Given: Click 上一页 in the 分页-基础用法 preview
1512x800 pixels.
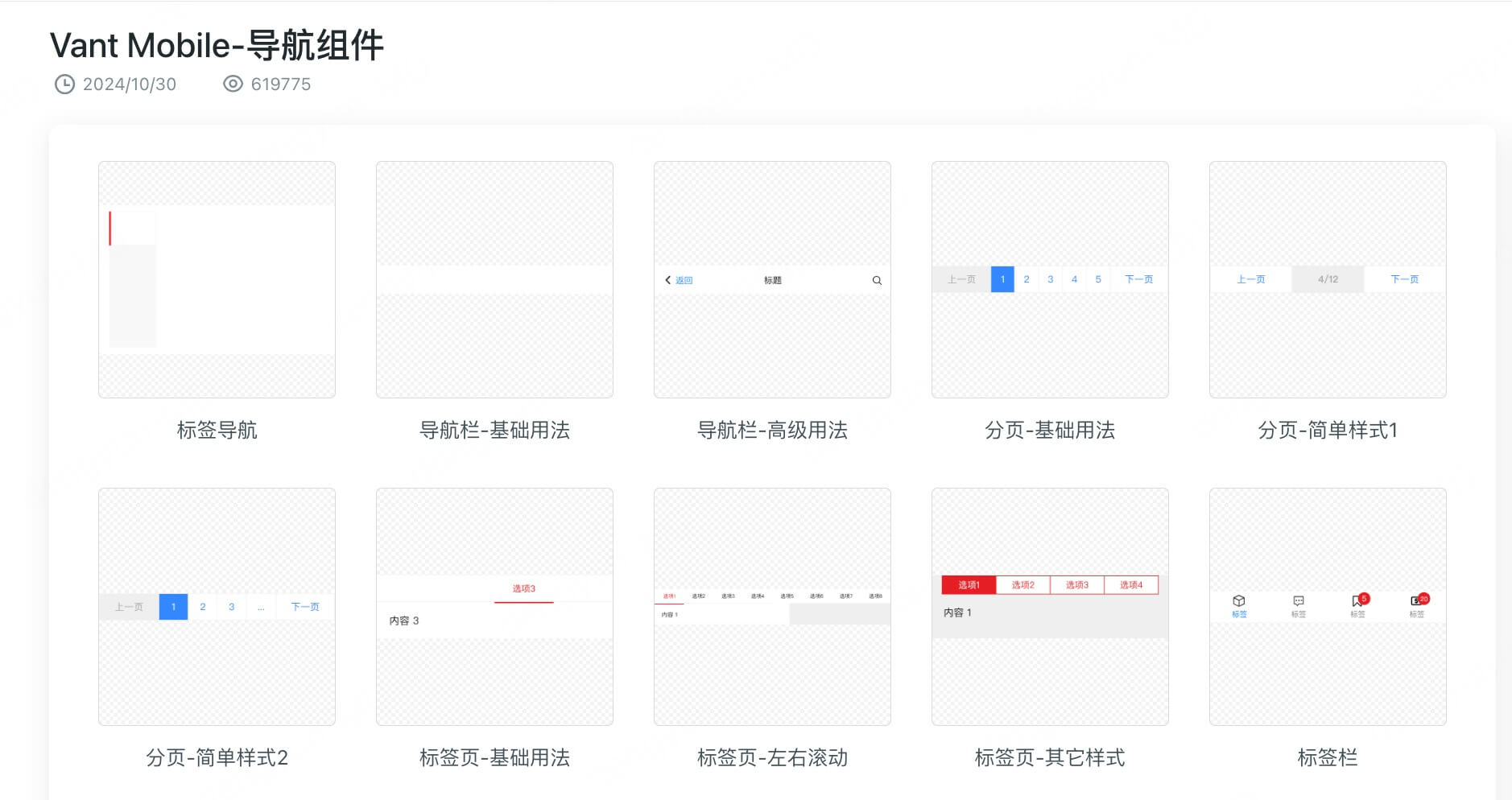Looking at the screenshot, I should point(961,279).
